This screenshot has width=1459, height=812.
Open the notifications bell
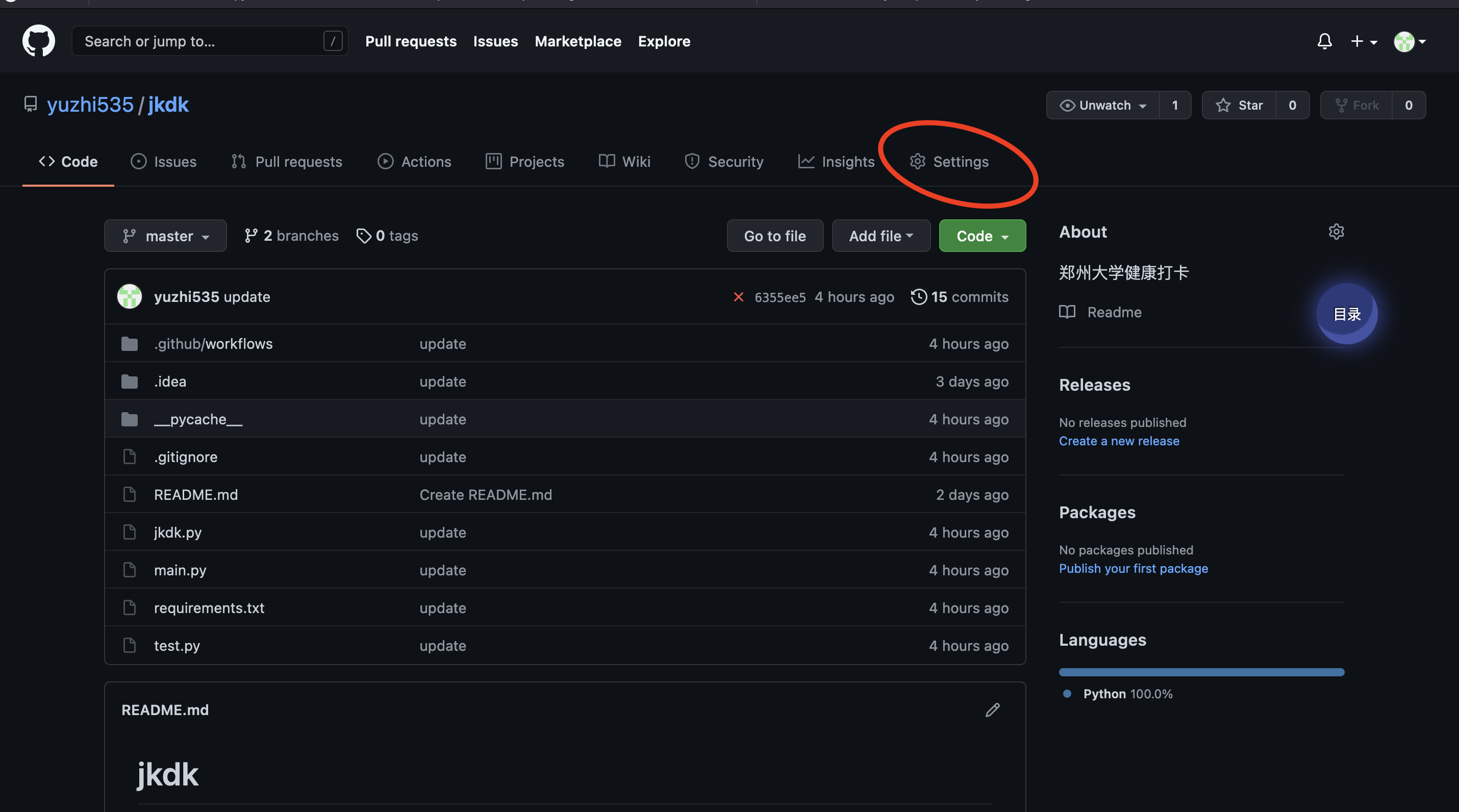tap(1324, 41)
